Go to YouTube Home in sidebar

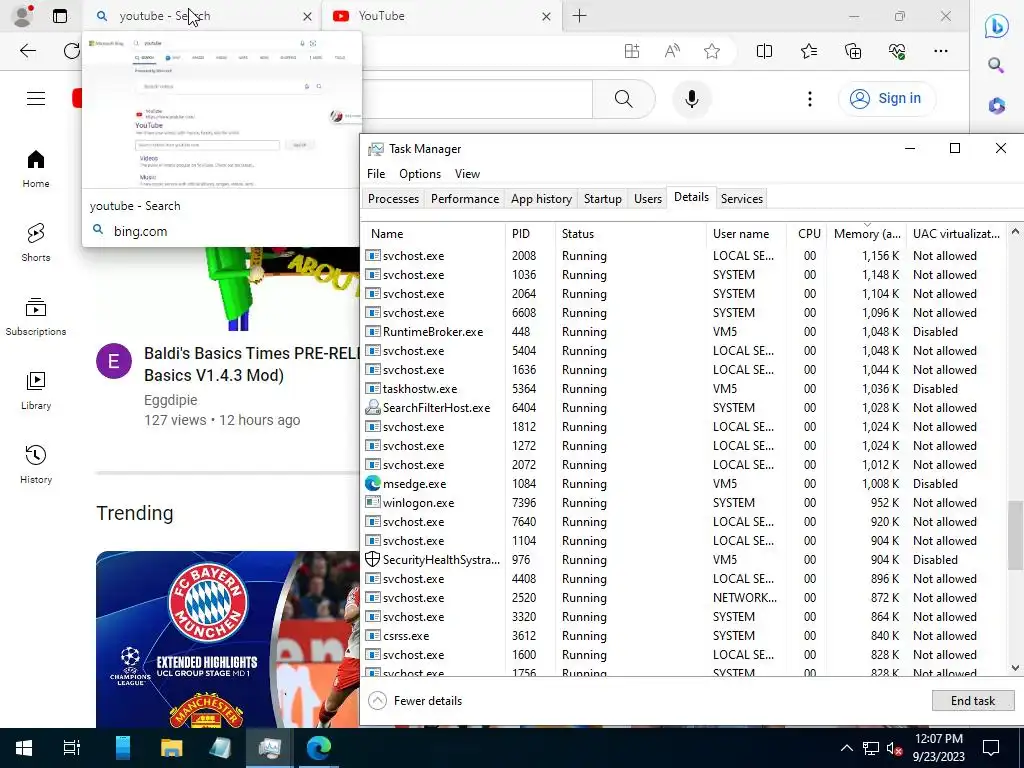tap(36, 169)
